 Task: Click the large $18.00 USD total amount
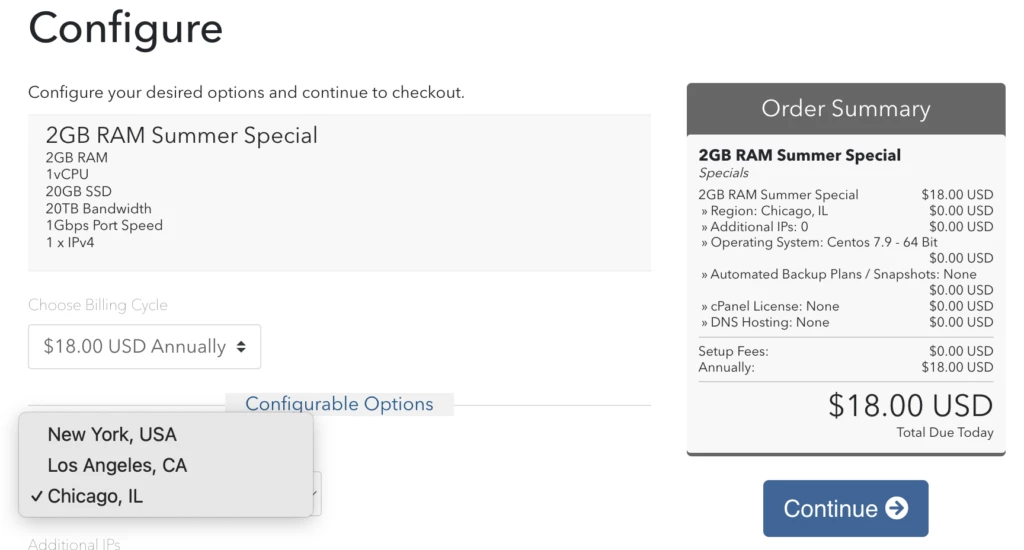(x=910, y=405)
